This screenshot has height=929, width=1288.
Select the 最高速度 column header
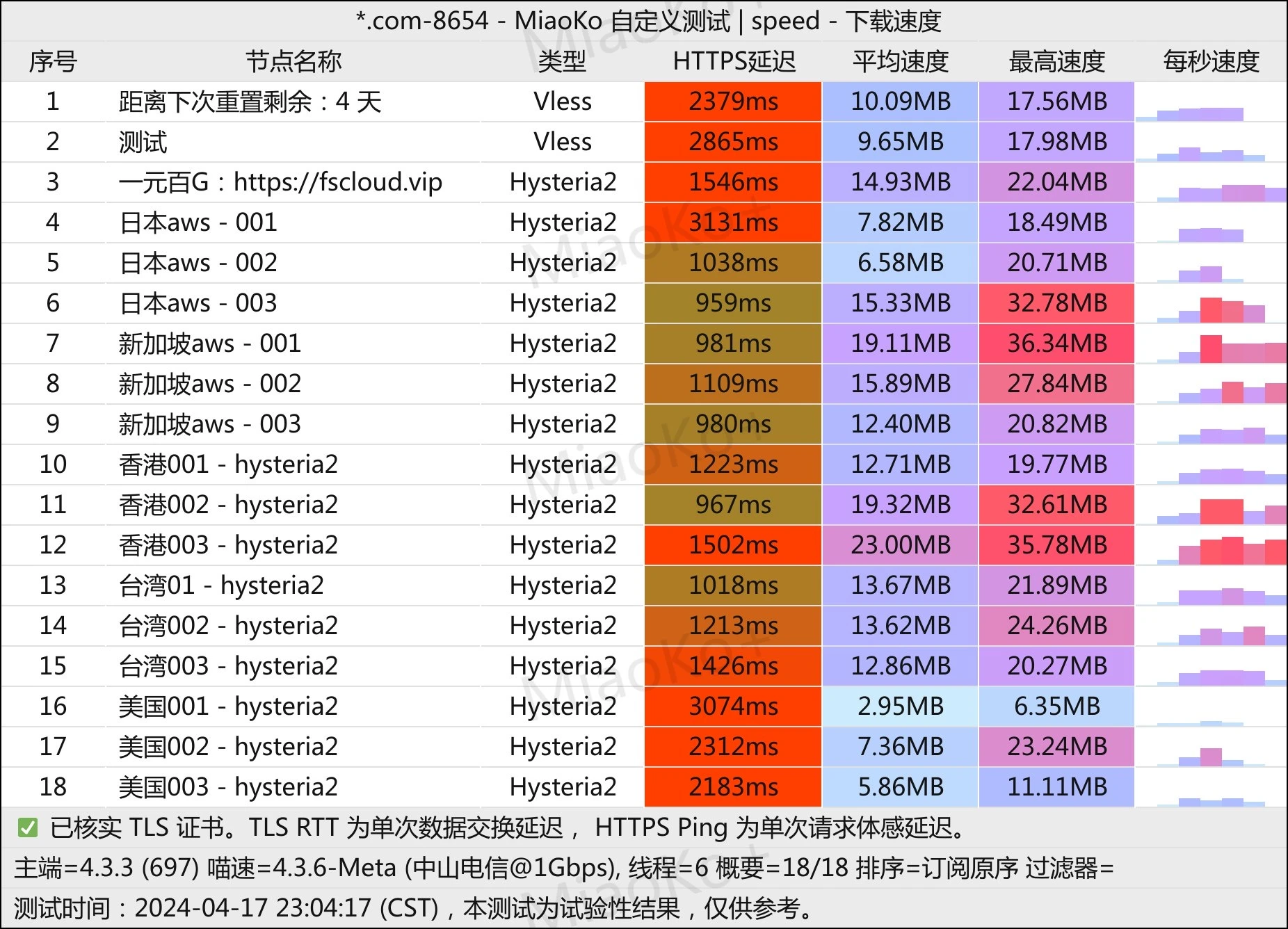[x=1057, y=61]
